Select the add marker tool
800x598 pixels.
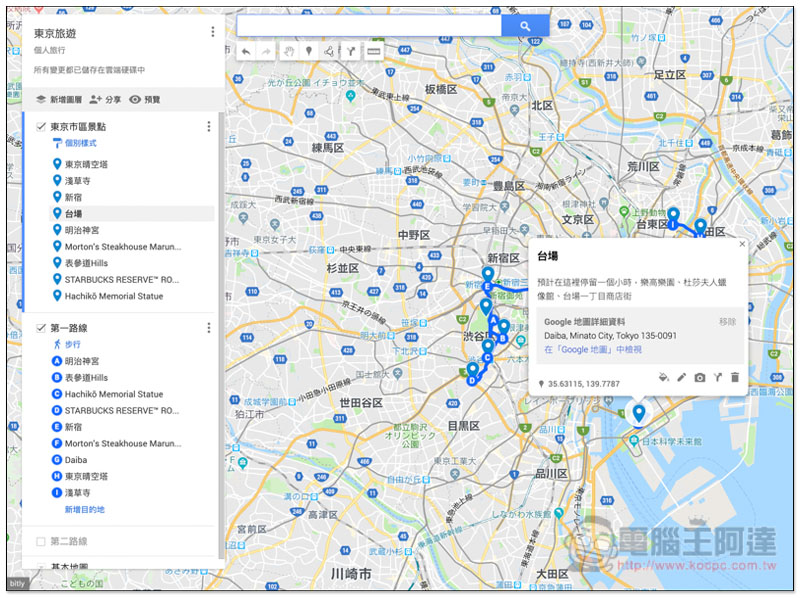tap(309, 51)
